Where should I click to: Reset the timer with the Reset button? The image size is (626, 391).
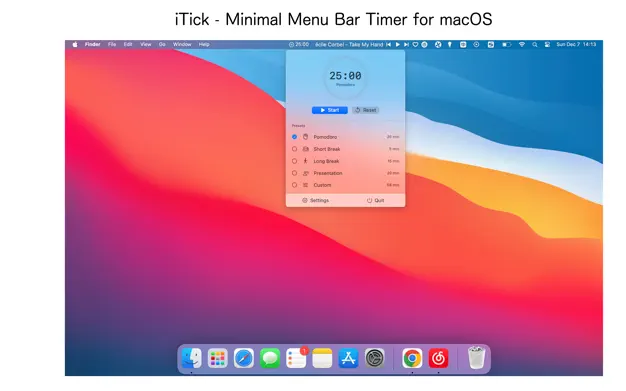pos(365,110)
